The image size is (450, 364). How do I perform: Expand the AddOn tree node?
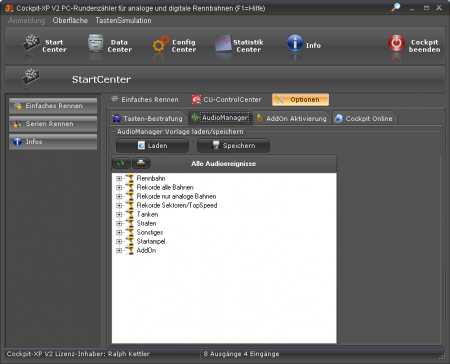point(119,251)
